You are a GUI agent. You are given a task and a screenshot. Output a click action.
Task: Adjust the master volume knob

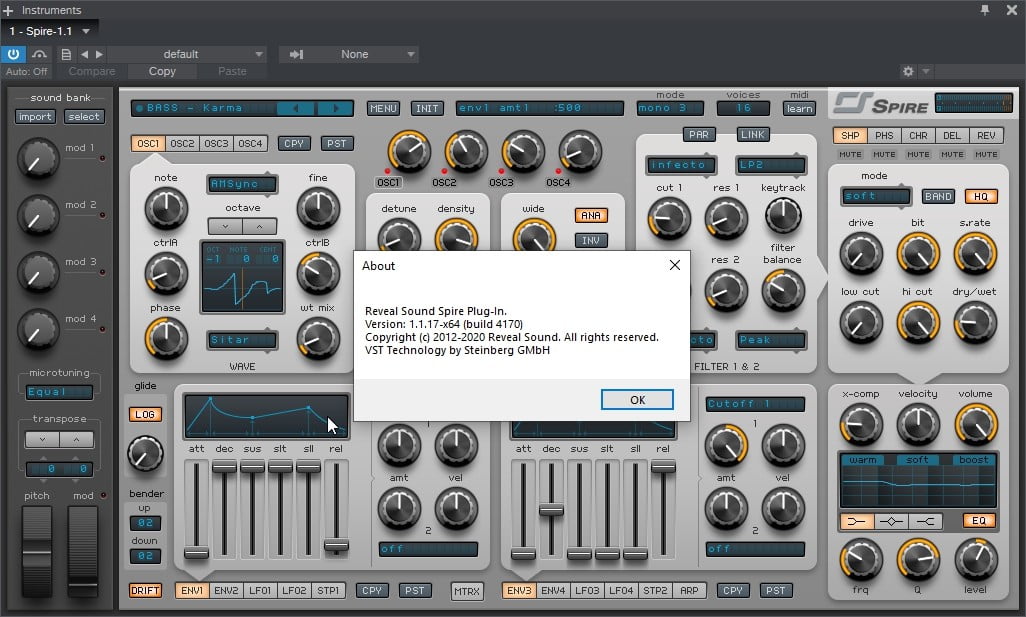click(x=976, y=424)
